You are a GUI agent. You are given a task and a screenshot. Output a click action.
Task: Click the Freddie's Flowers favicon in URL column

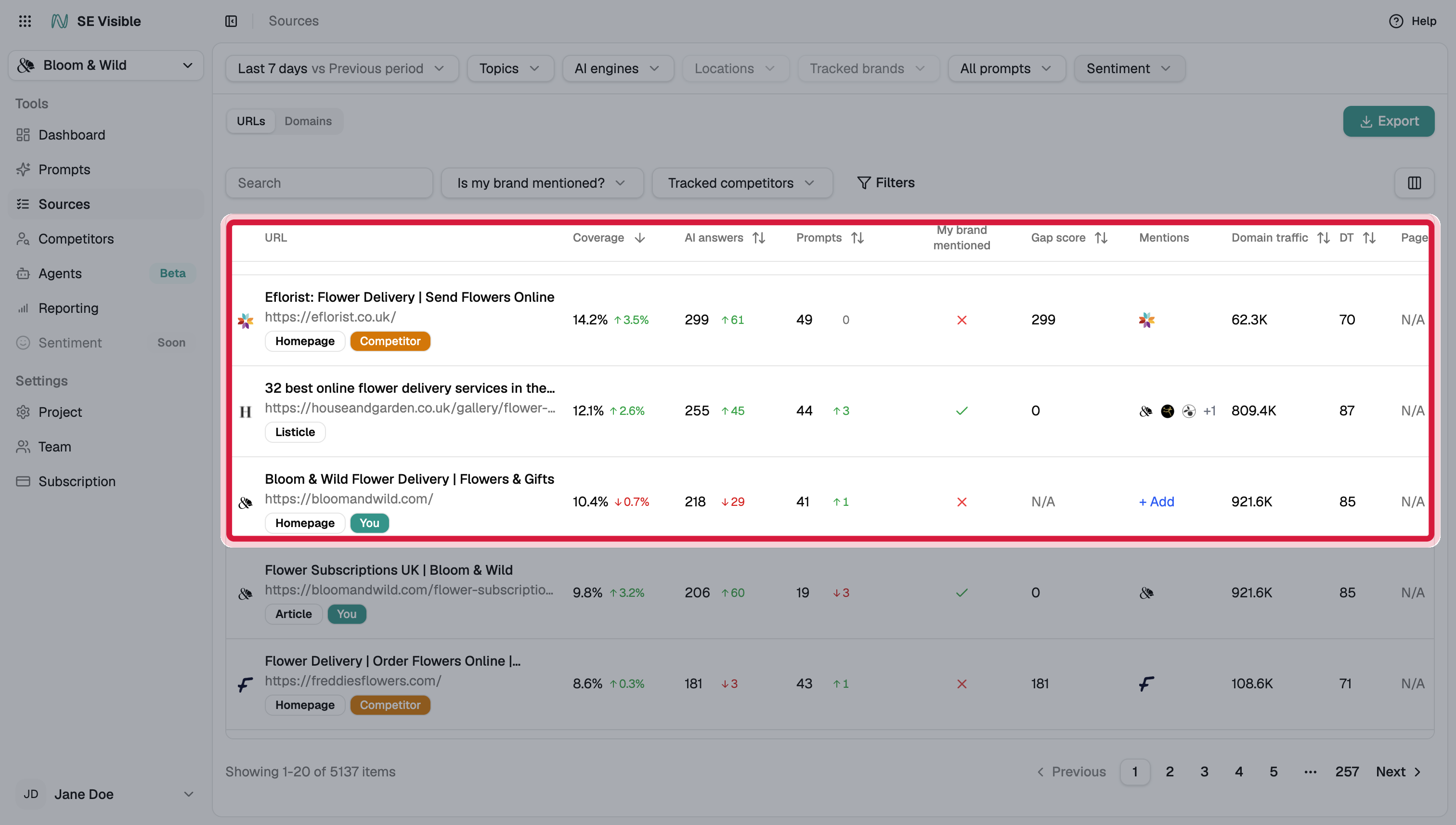coord(246,684)
